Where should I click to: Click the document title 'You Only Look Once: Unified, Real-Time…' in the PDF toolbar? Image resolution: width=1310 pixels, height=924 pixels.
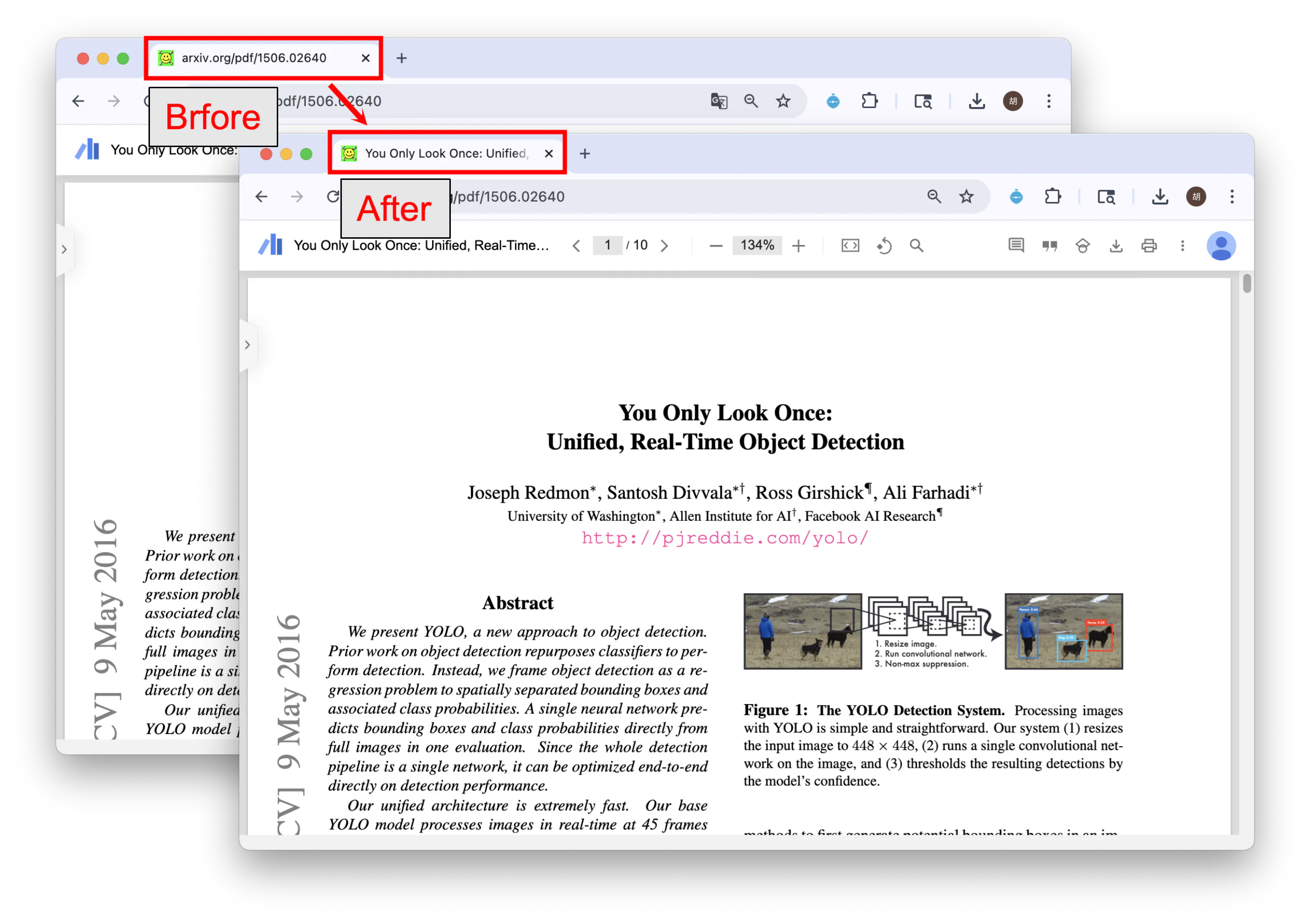point(421,245)
